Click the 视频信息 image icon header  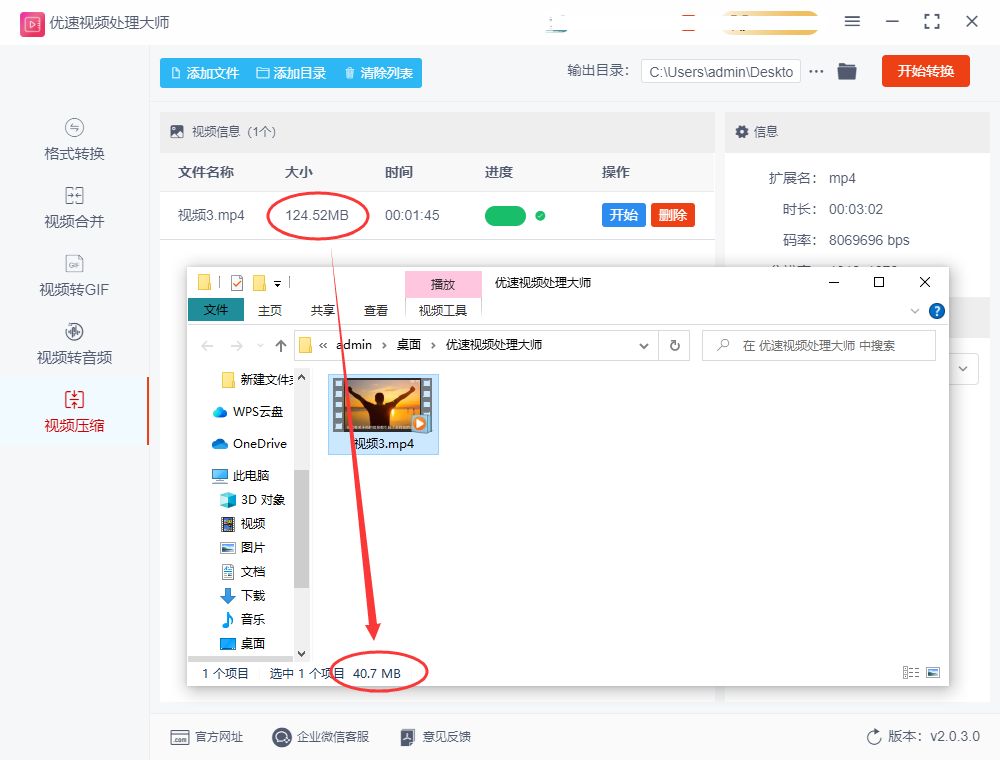click(177, 131)
